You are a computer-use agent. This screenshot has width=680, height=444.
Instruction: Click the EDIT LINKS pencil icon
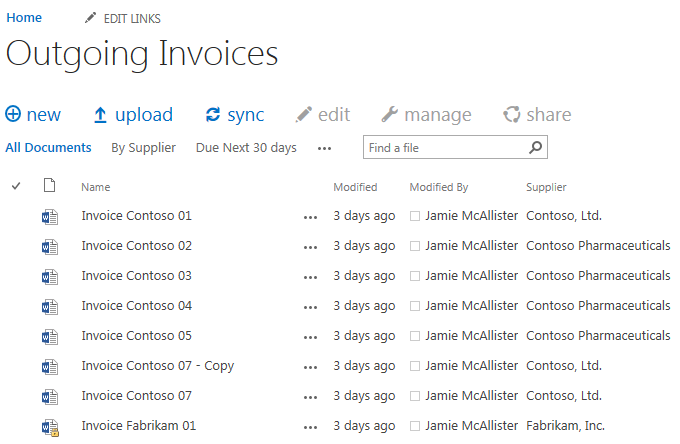(90, 18)
